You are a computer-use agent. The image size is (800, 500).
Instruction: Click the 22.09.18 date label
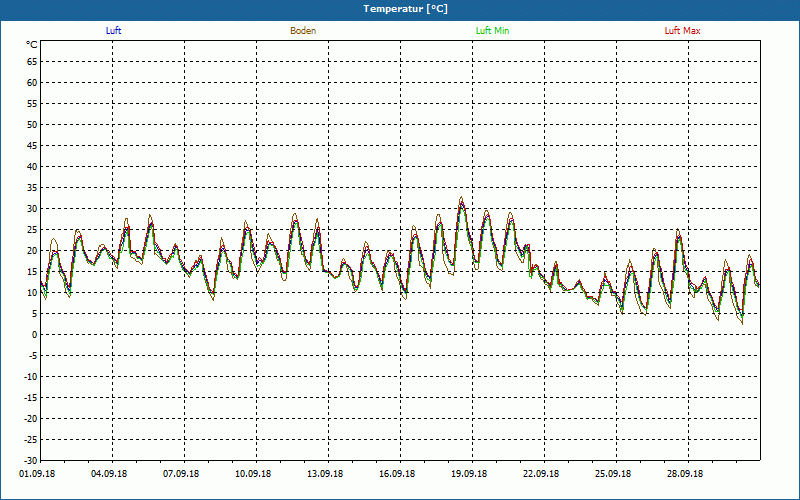(541, 474)
